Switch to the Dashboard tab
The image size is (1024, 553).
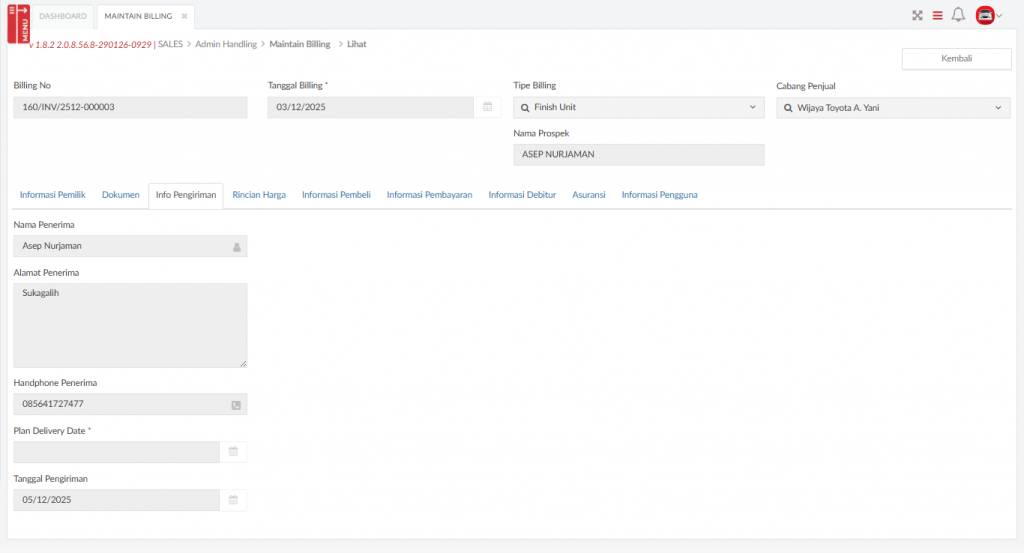coord(62,16)
